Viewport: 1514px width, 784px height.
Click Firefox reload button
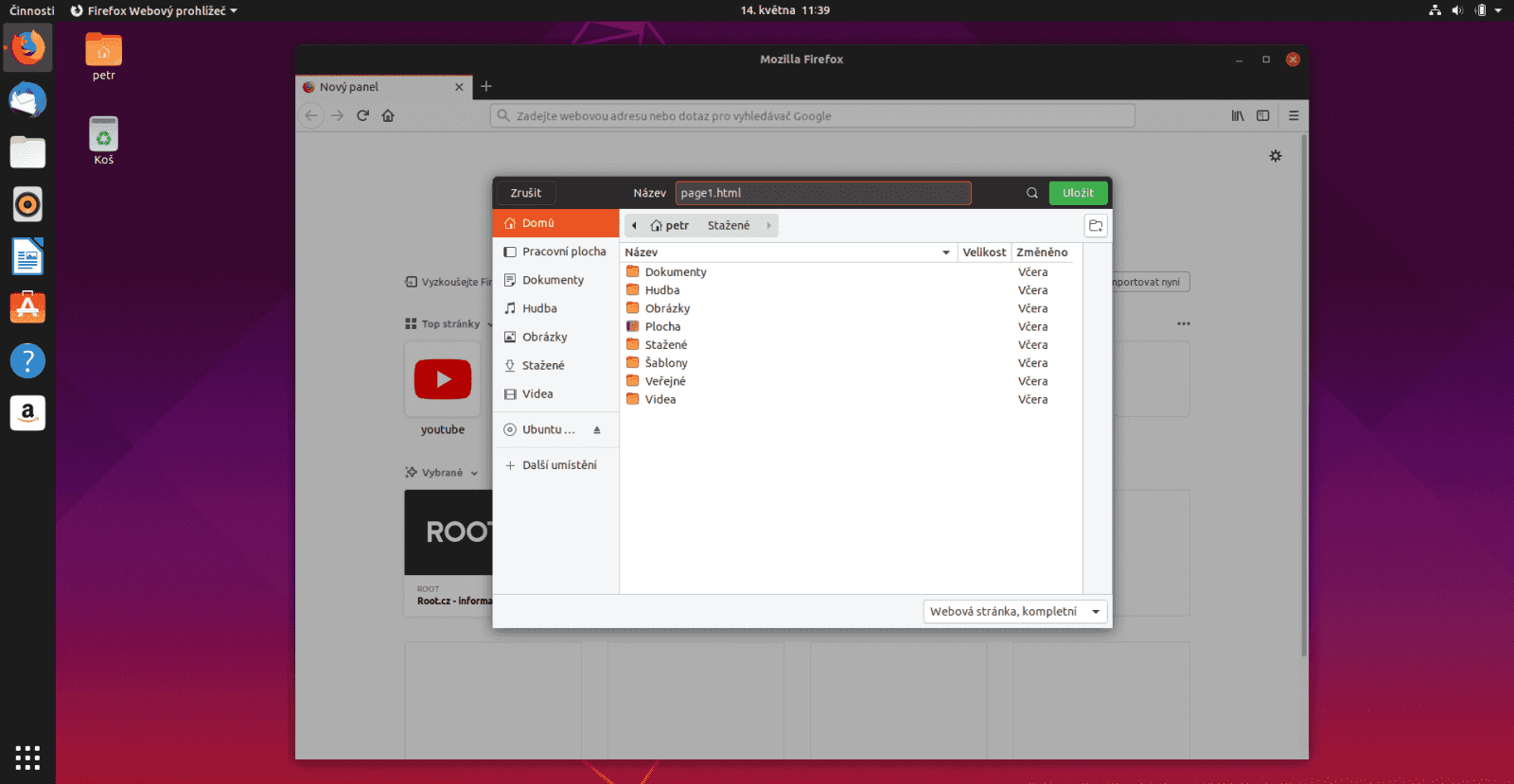pos(362,115)
